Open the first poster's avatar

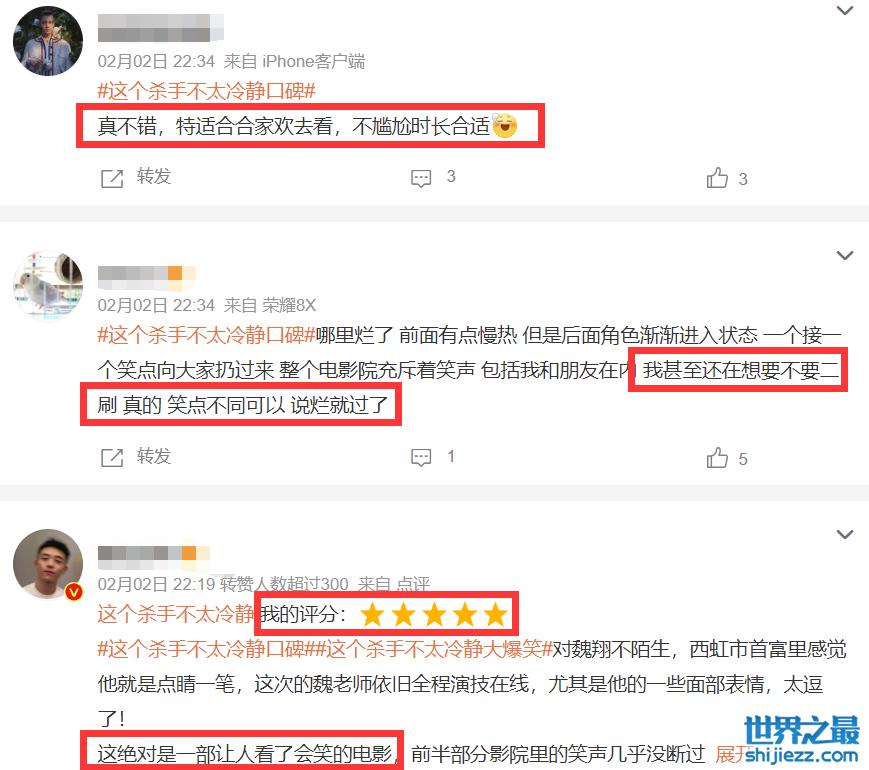click(x=48, y=41)
